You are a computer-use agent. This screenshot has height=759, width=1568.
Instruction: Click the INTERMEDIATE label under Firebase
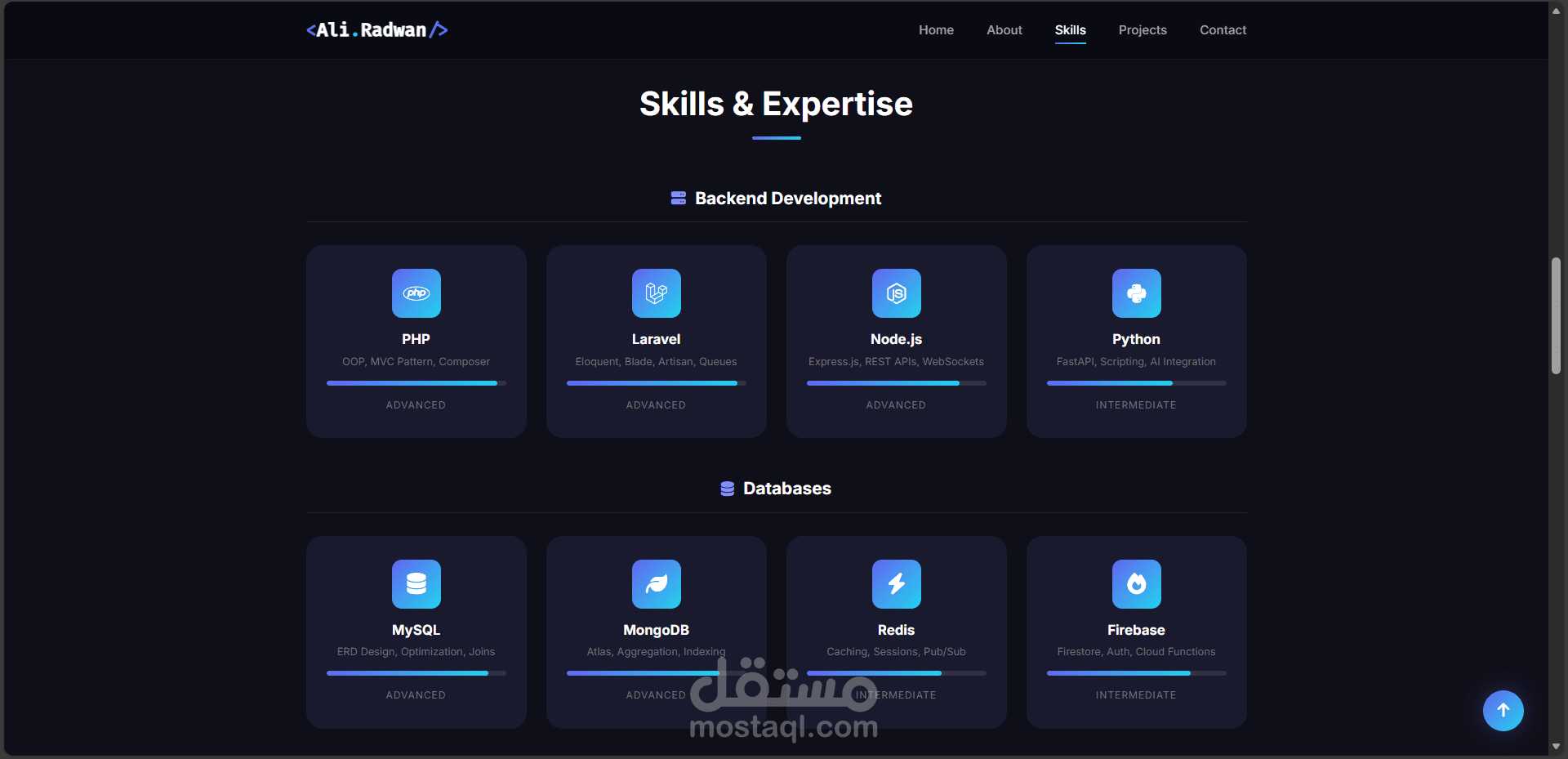click(1136, 695)
